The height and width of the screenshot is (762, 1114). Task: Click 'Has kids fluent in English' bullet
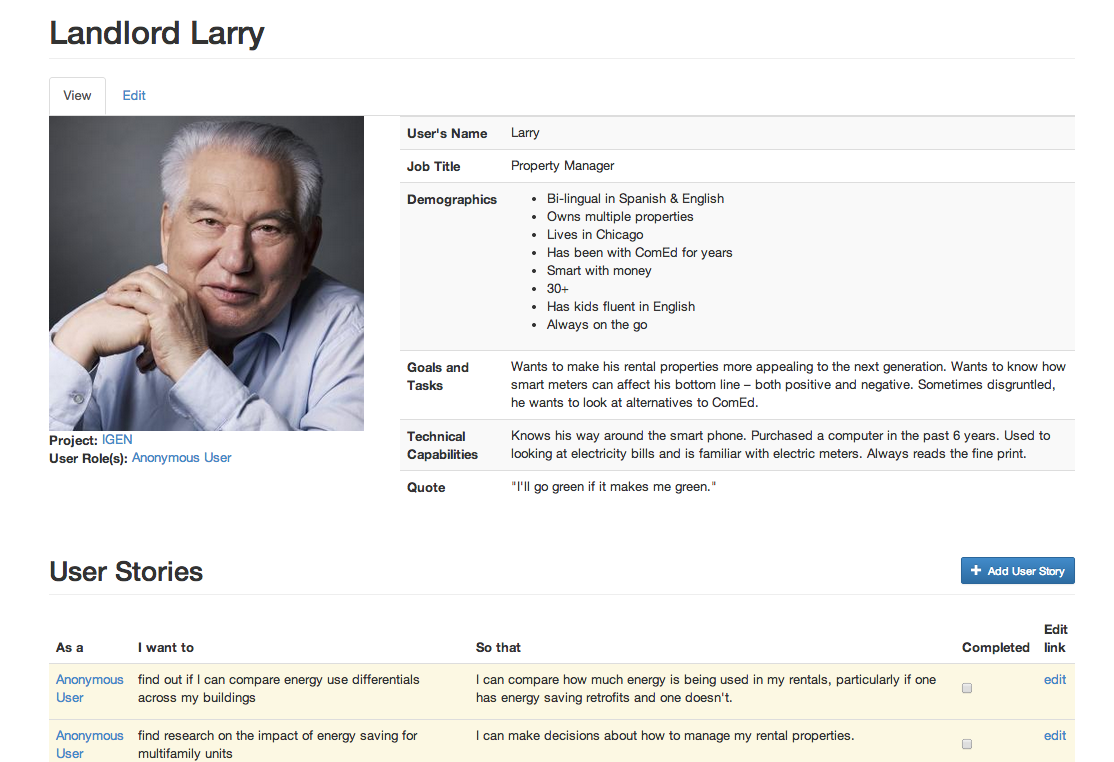click(x=621, y=307)
